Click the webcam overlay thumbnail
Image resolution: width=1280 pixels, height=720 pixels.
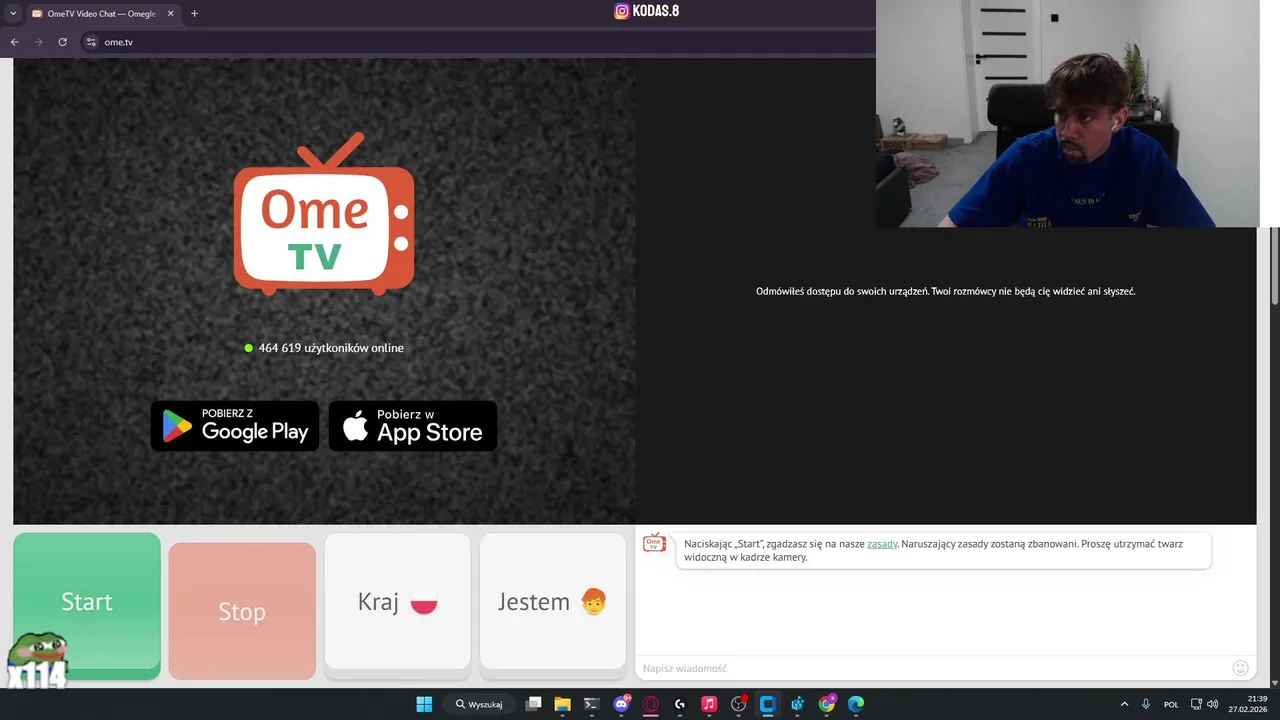pyautogui.click(x=1067, y=114)
